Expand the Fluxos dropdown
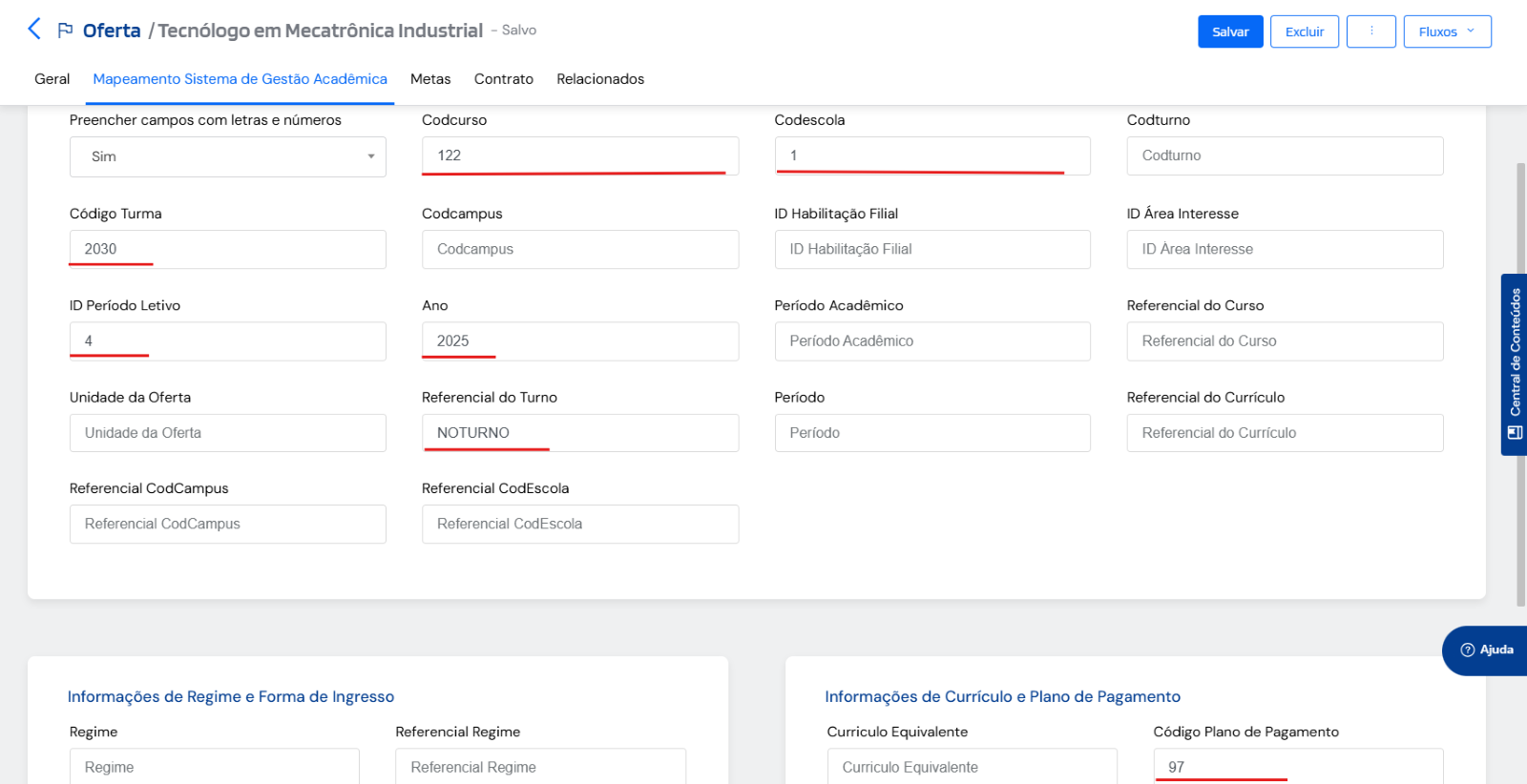This screenshot has width=1527, height=784. 1447,31
